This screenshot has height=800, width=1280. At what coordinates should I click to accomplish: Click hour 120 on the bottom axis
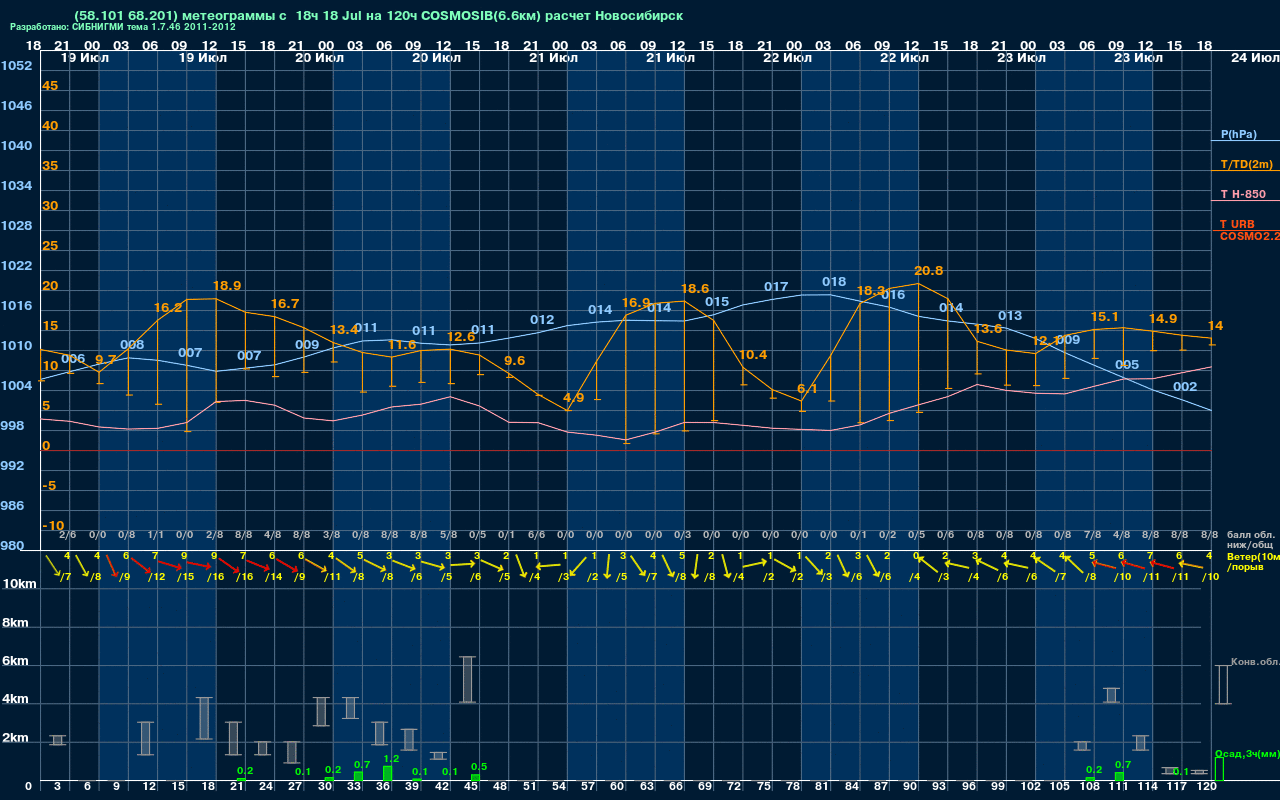pyautogui.click(x=1206, y=787)
